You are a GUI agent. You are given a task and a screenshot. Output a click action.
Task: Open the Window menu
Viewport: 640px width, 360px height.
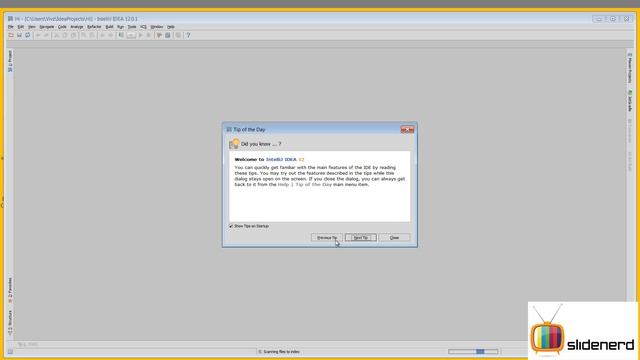(x=157, y=27)
